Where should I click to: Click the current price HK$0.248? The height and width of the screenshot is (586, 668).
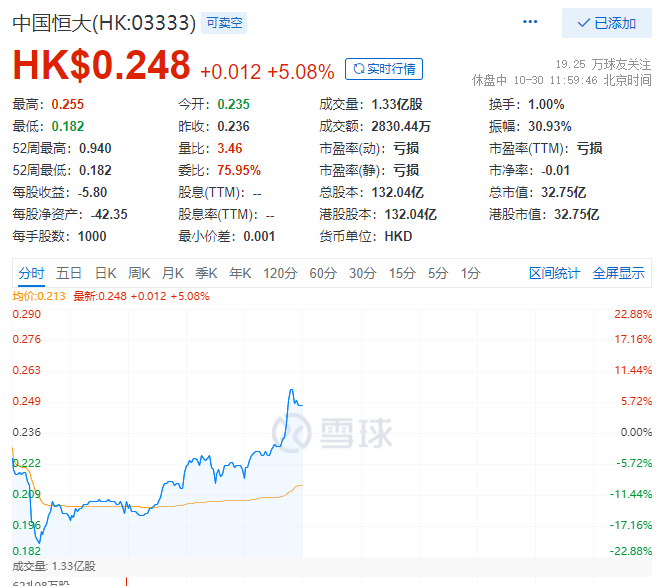tap(101, 65)
